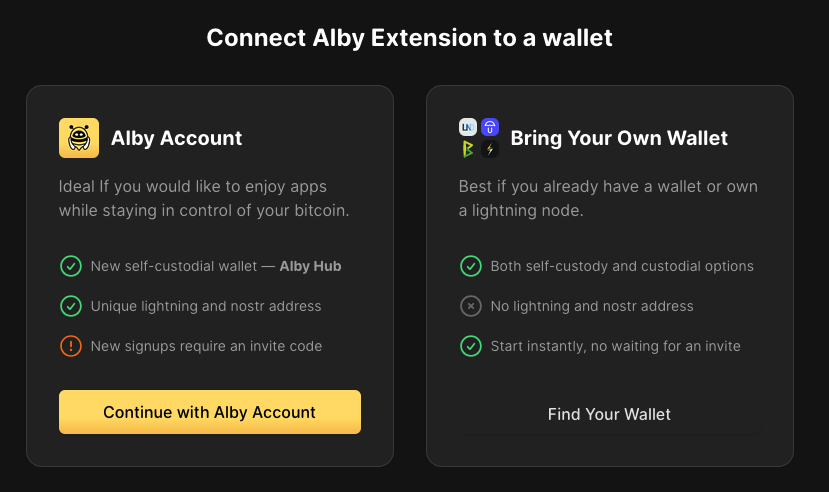Click the purple umbrella wallet icon

[490, 127]
